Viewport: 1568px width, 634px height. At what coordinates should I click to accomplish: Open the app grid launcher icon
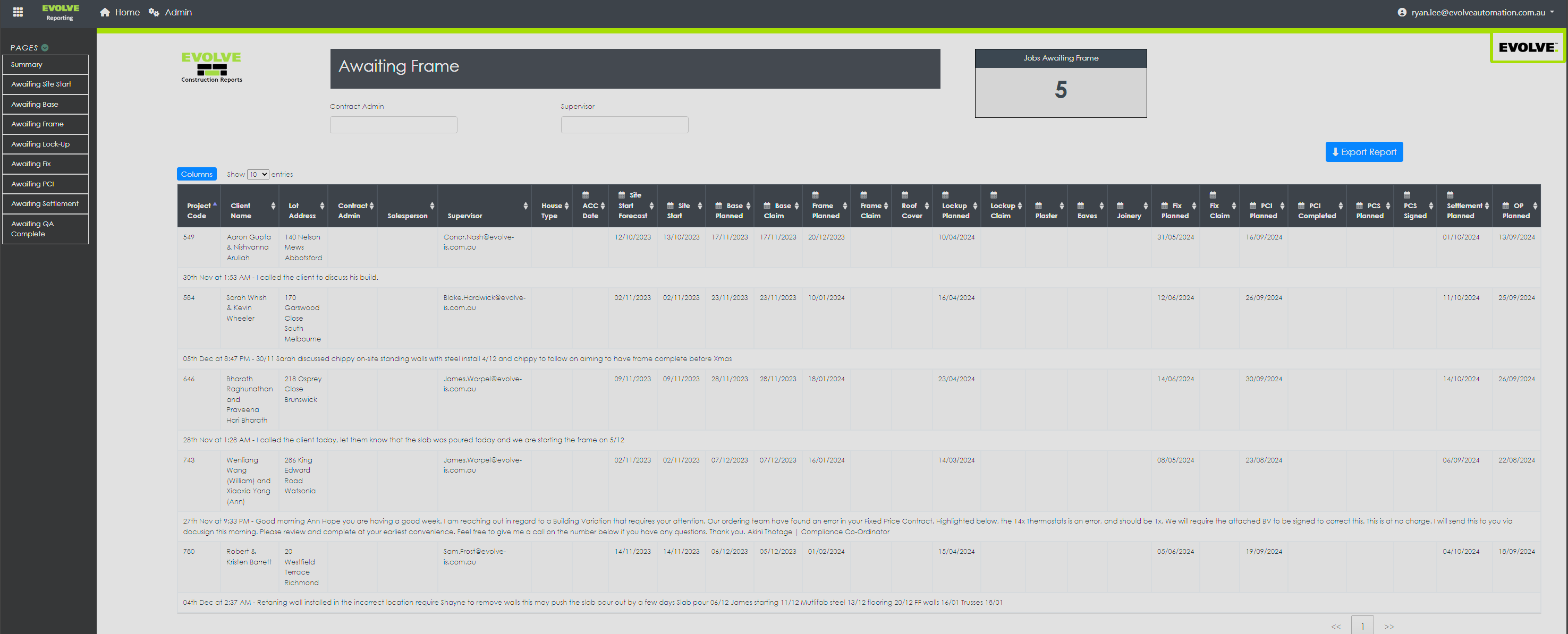click(x=18, y=12)
